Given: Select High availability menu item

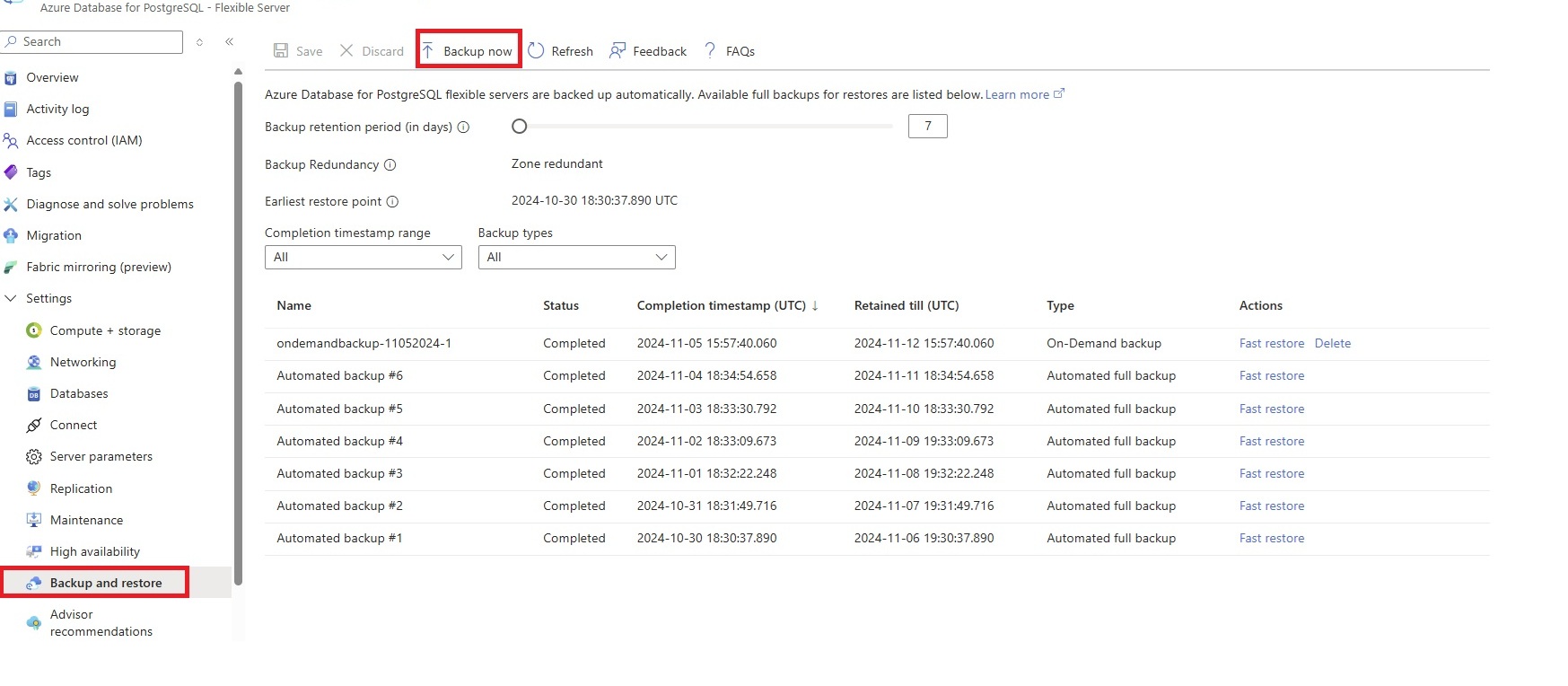Looking at the screenshot, I should pos(95,552).
